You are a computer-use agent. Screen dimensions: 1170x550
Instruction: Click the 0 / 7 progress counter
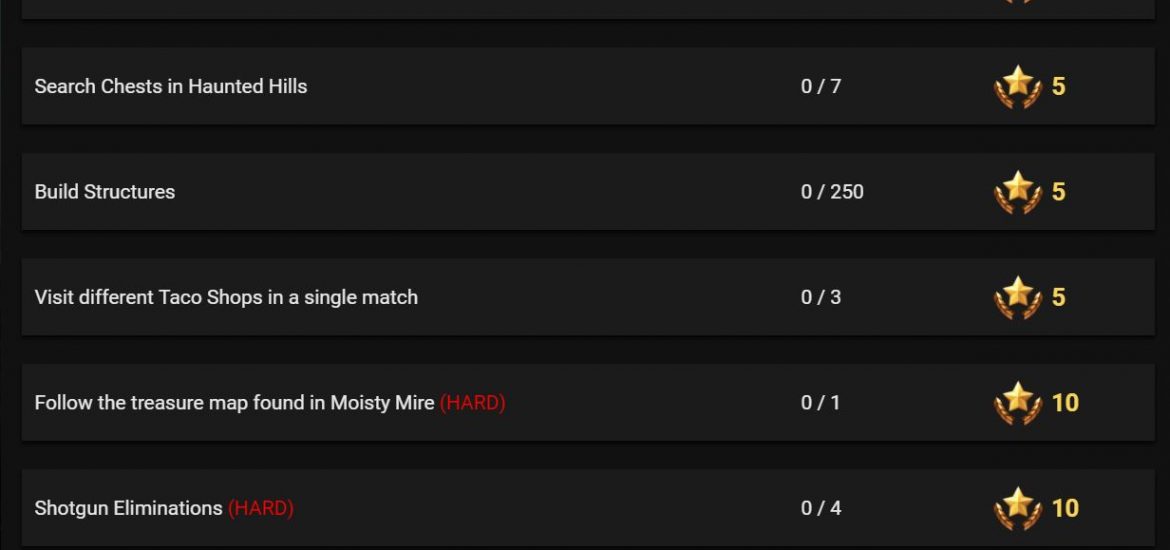pos(821,87)
